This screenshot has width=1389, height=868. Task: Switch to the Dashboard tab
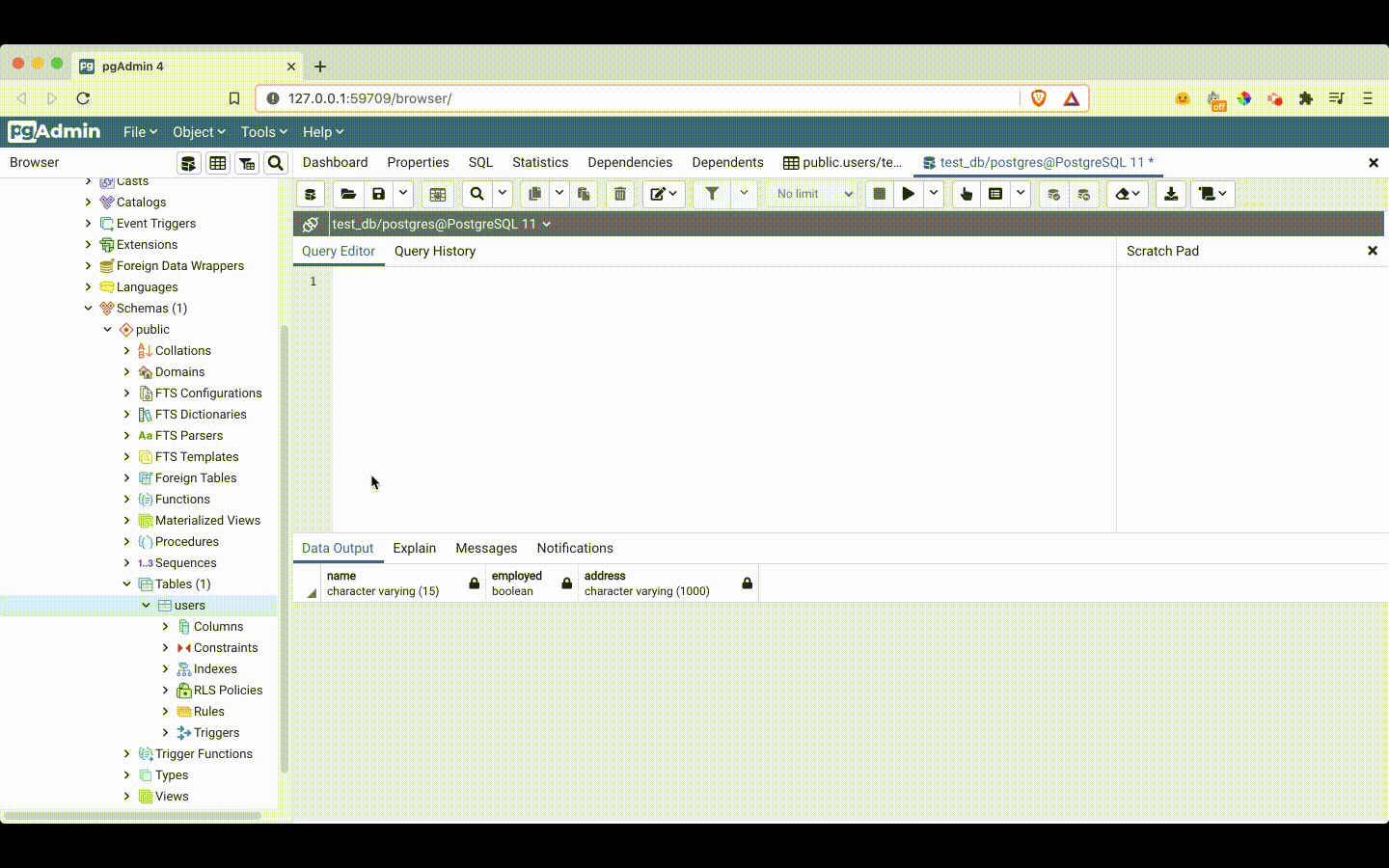pos(336,163)
